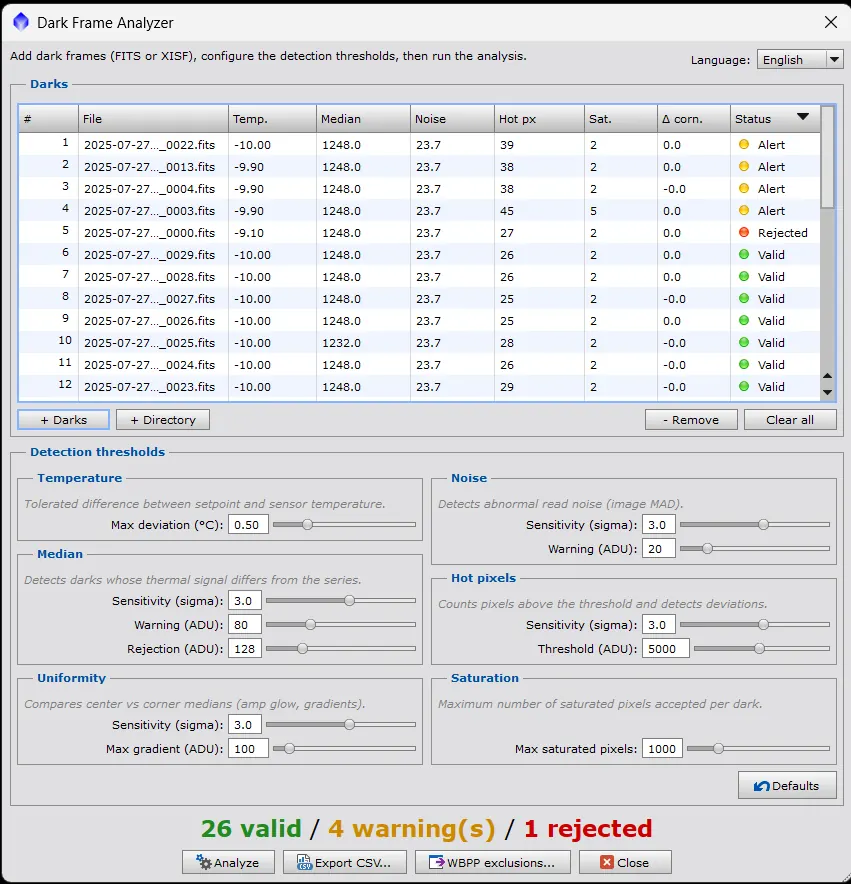Image resolution: width=851 pixels, height=884 pixels.
Task: Add files with the + Darks button
Action: (64, 419)
